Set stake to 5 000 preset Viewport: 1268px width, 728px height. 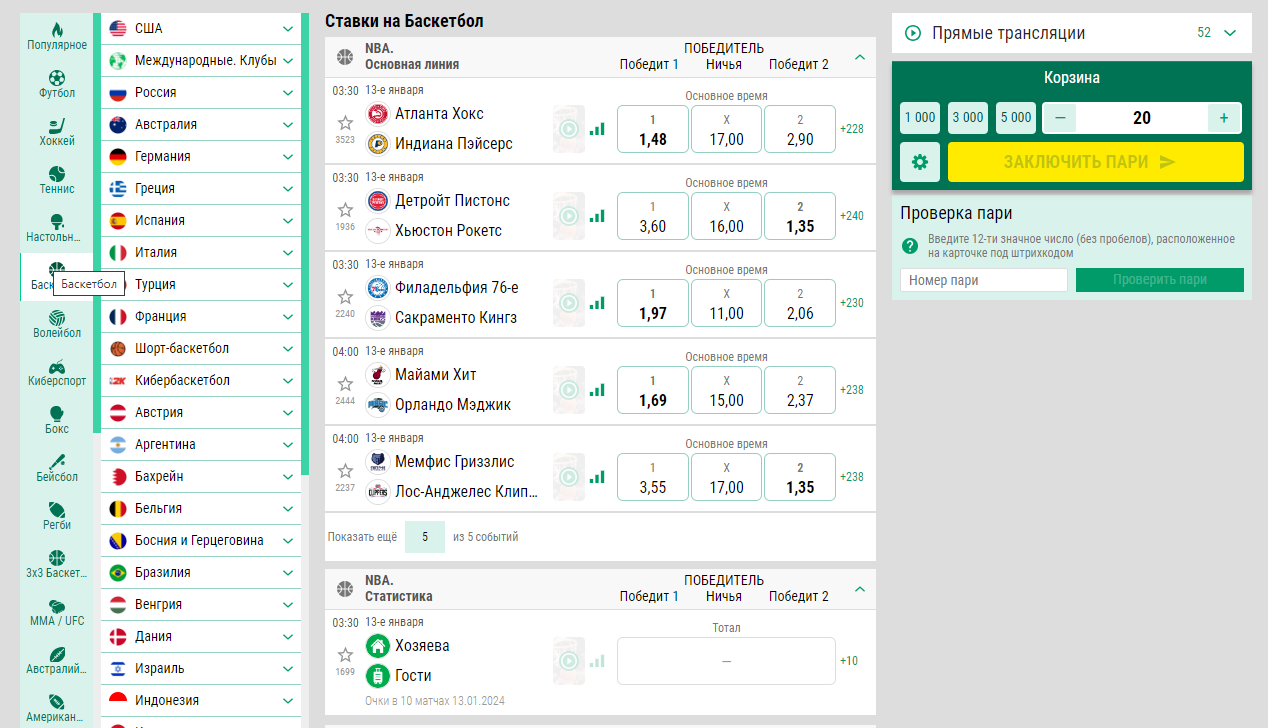click(1016, 117)
